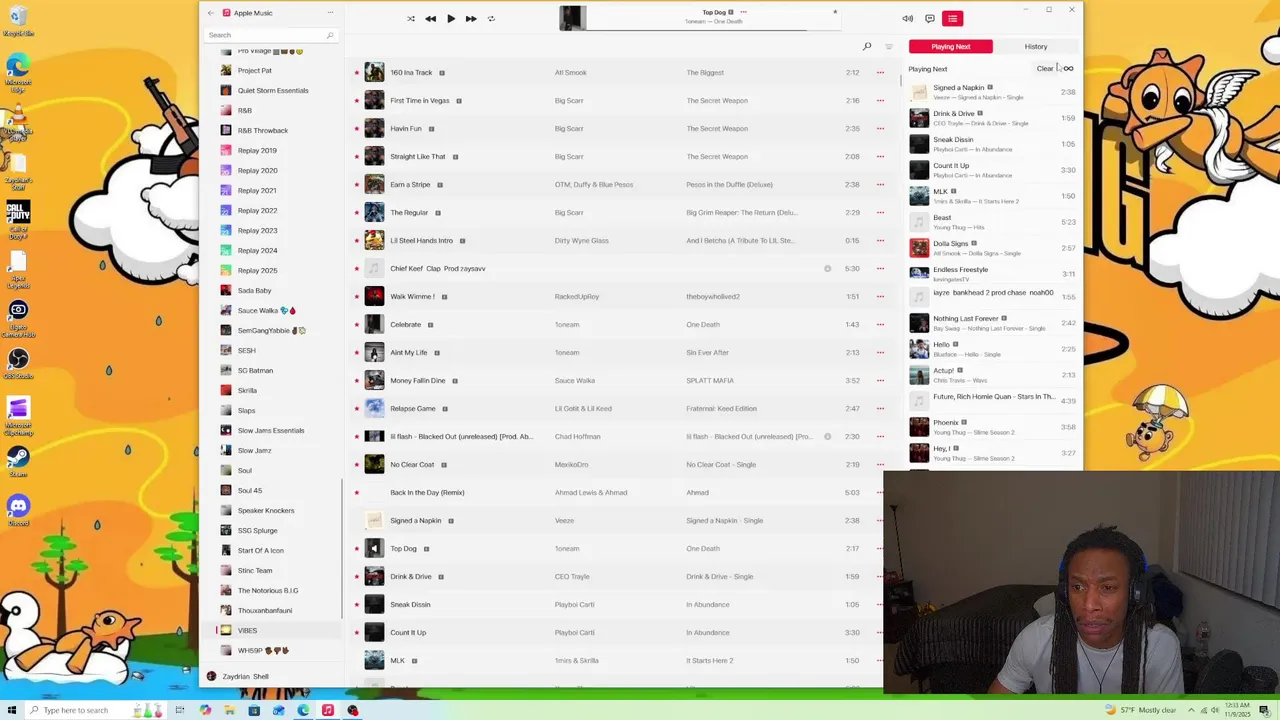
Task: Select Phoenix in Playing Next queue
Action: (993, 427)
